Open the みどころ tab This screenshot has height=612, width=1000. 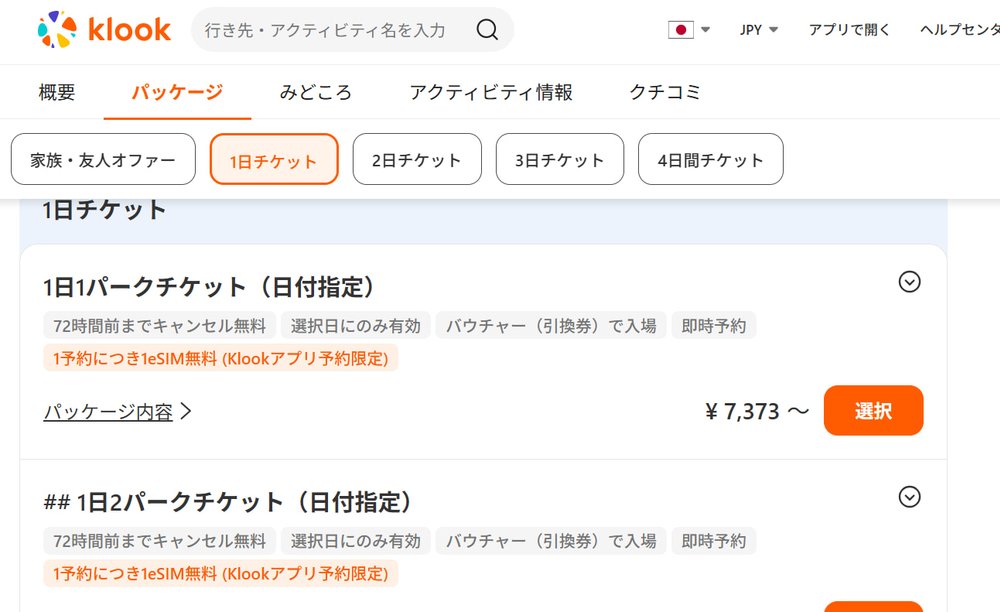(x=317, y=92)
